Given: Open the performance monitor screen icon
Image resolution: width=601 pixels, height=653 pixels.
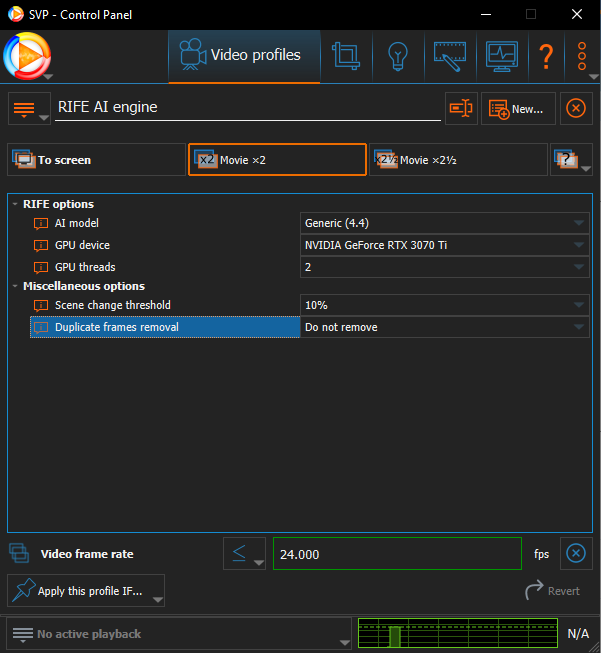Looking at the screenshot, I should coord(501,55).
